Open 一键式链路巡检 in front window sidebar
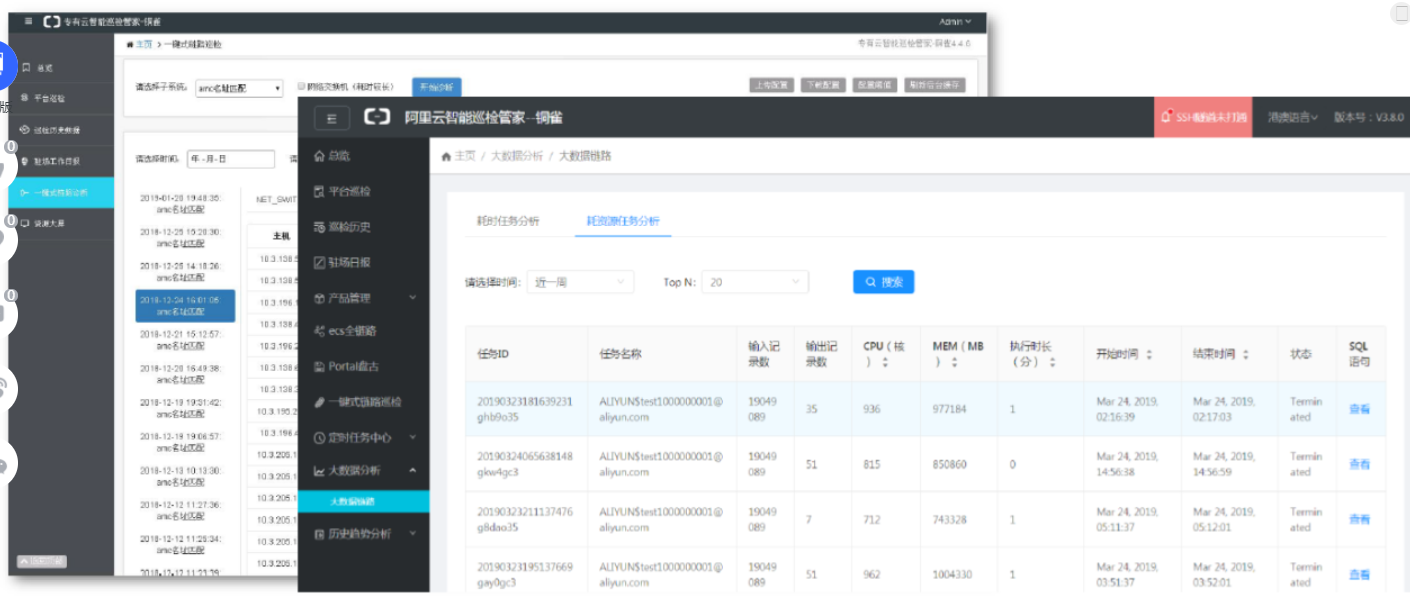 pos(357,401)
